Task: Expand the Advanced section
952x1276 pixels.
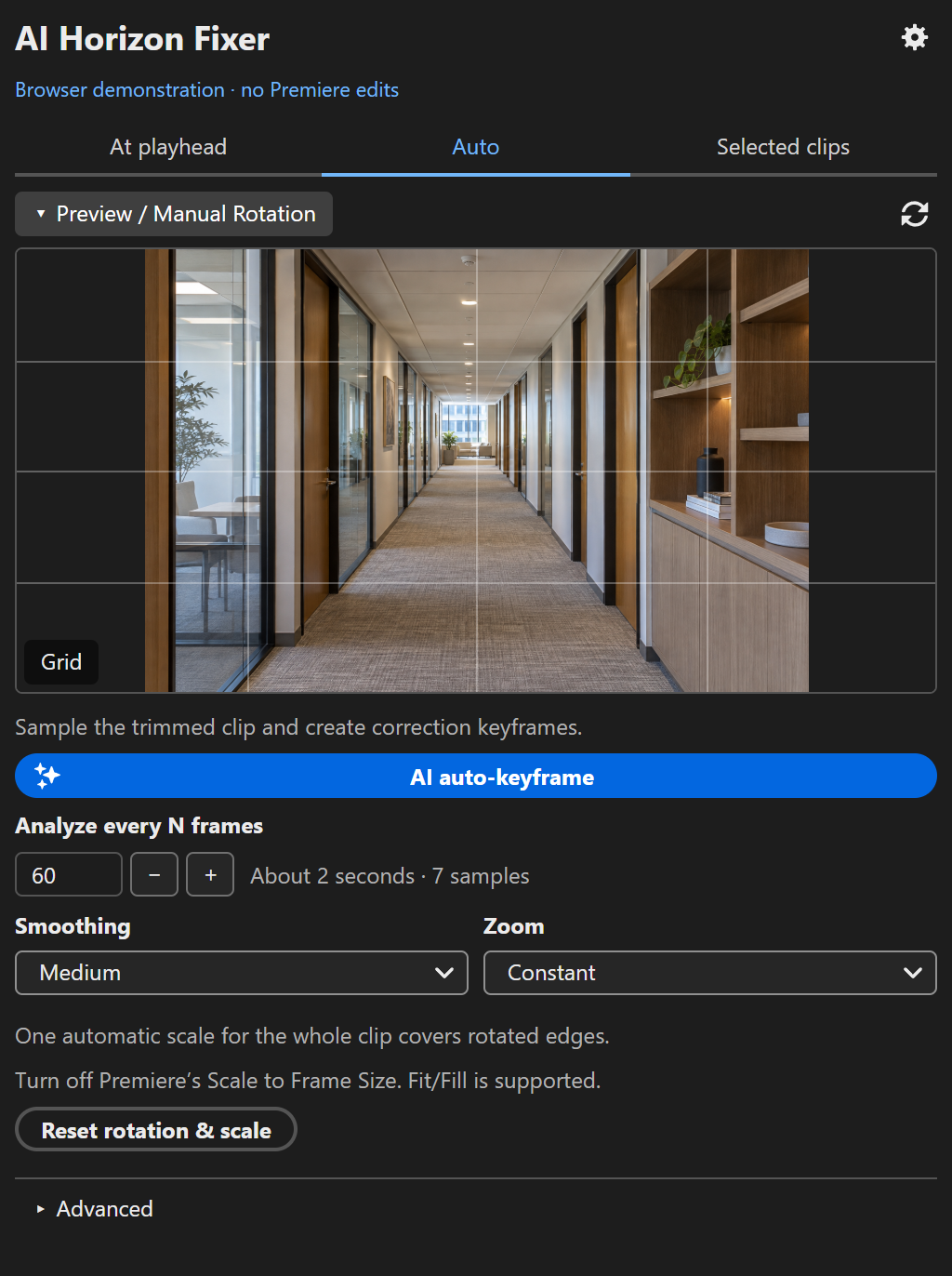Action: [94, 1209]
